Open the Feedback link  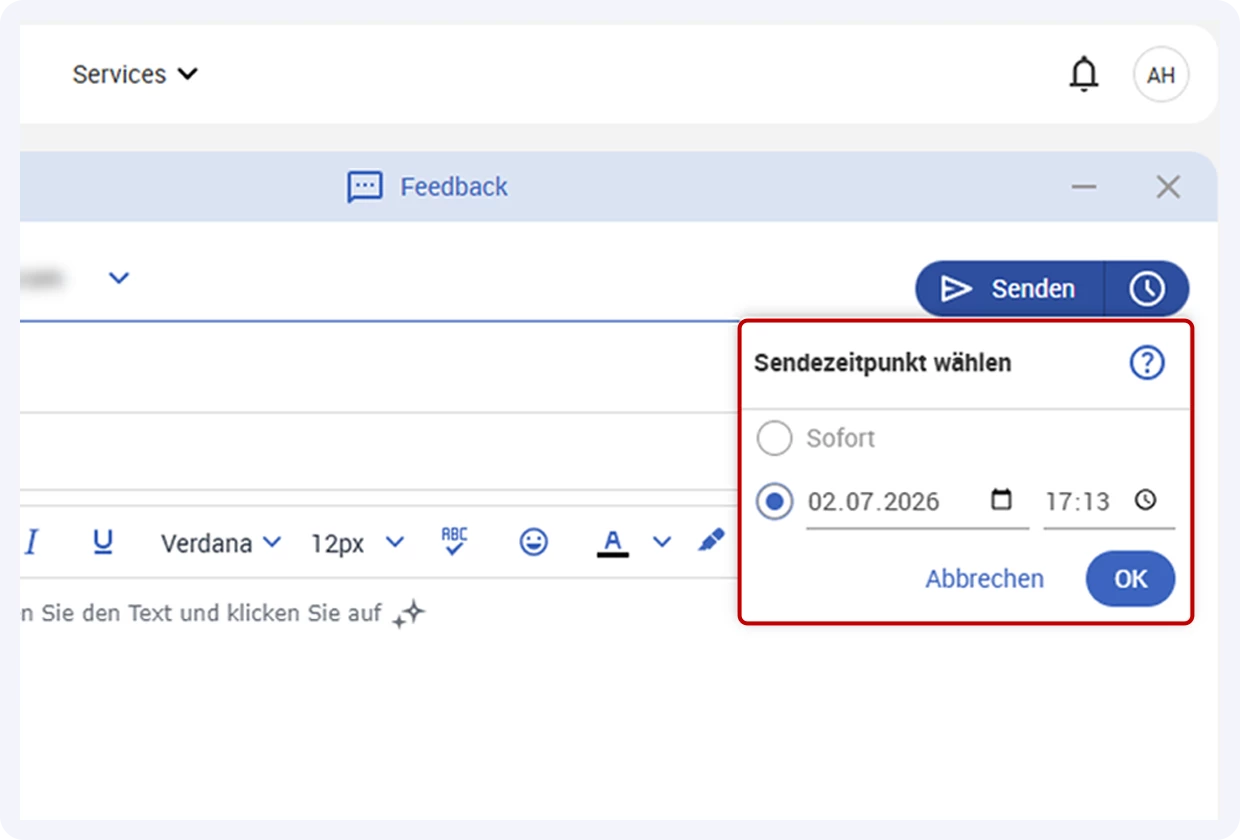(454, 187)
